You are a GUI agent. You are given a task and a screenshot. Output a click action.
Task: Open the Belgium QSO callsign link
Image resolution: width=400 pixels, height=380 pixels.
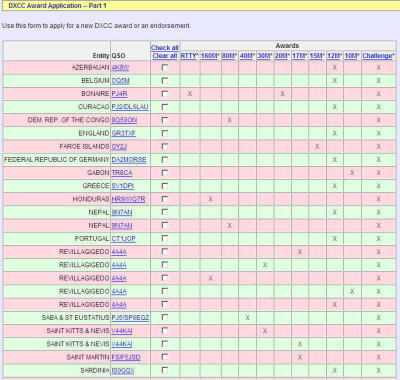tap(120, 81)
